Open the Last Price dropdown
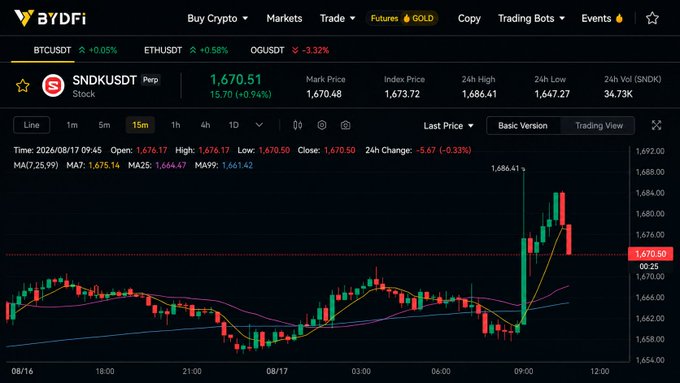The image size is (680, 383). (448, 126)
